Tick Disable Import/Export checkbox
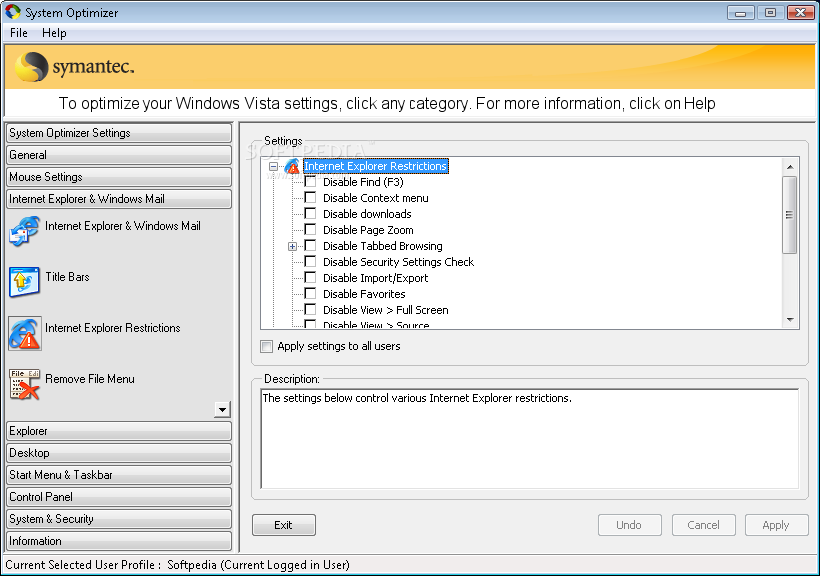 point(310,277)
